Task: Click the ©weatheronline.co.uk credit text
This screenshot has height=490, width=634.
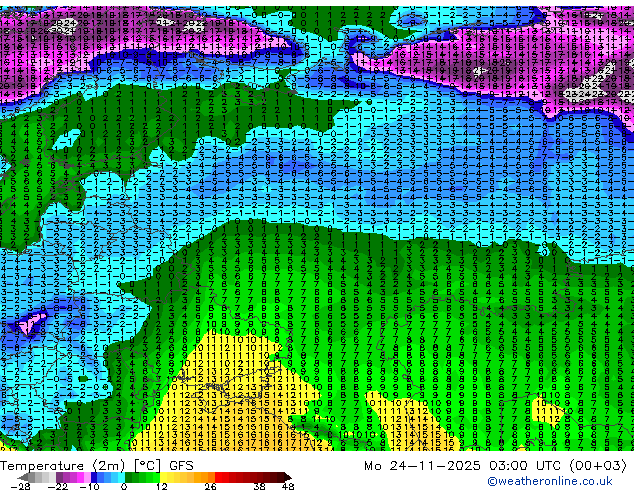Action: (x=550, y=481)
